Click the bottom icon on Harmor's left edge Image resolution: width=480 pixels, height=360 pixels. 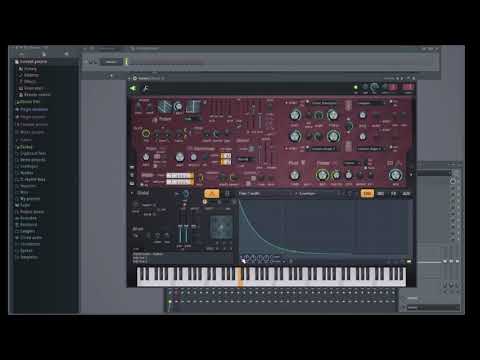point(132,183)
